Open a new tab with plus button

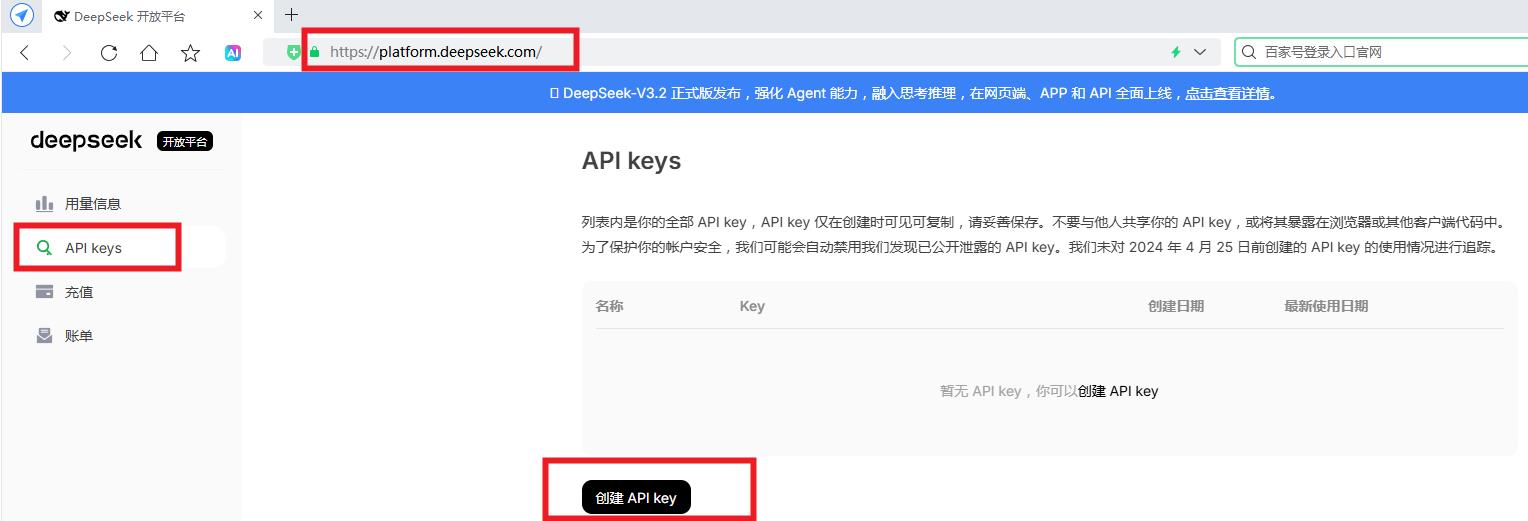pyautogui.click(x=292, y=15)
